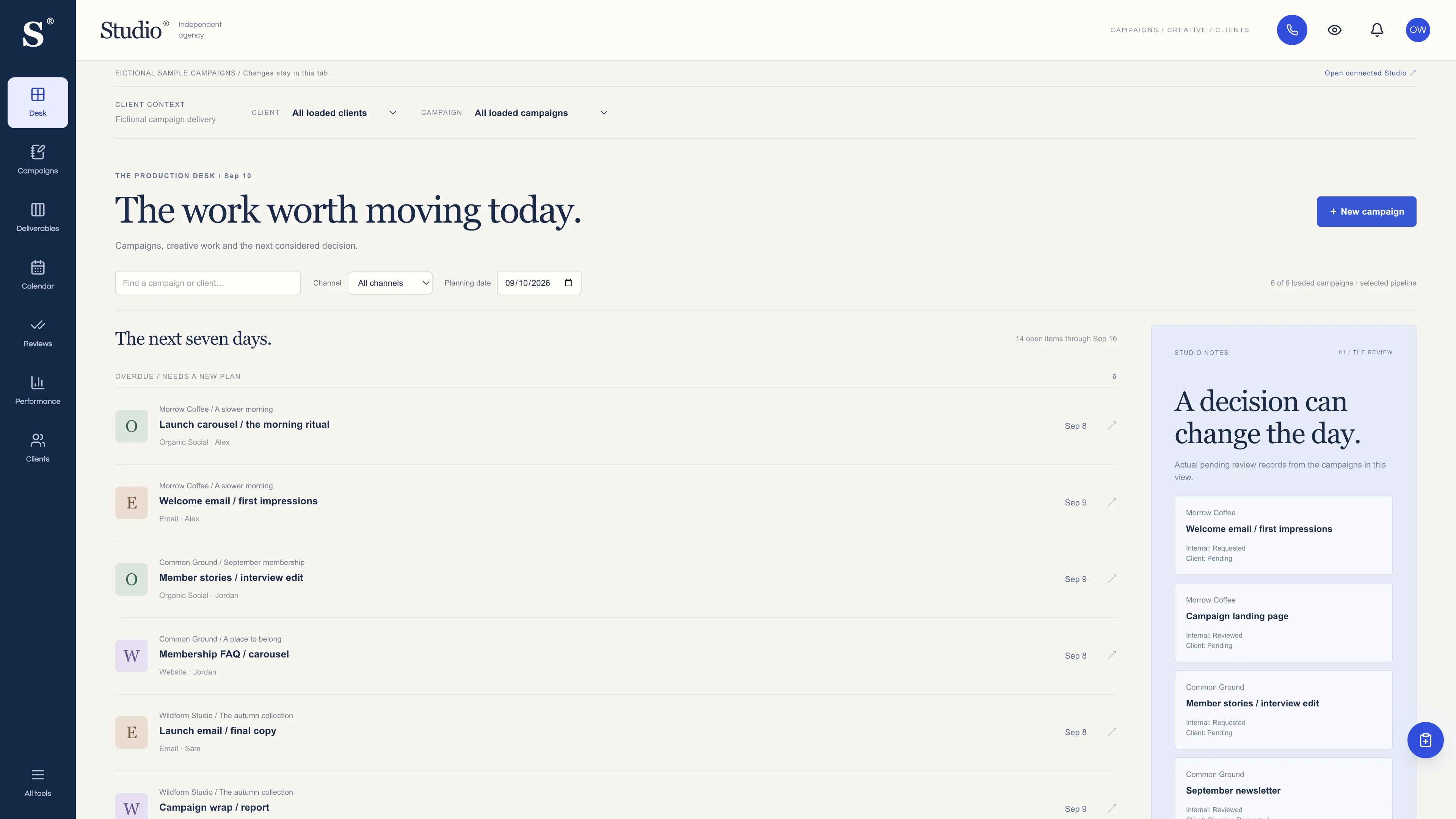Open Reviews in the sidebar
This screenshot has height=819, width=1456.
pos(38,333)
